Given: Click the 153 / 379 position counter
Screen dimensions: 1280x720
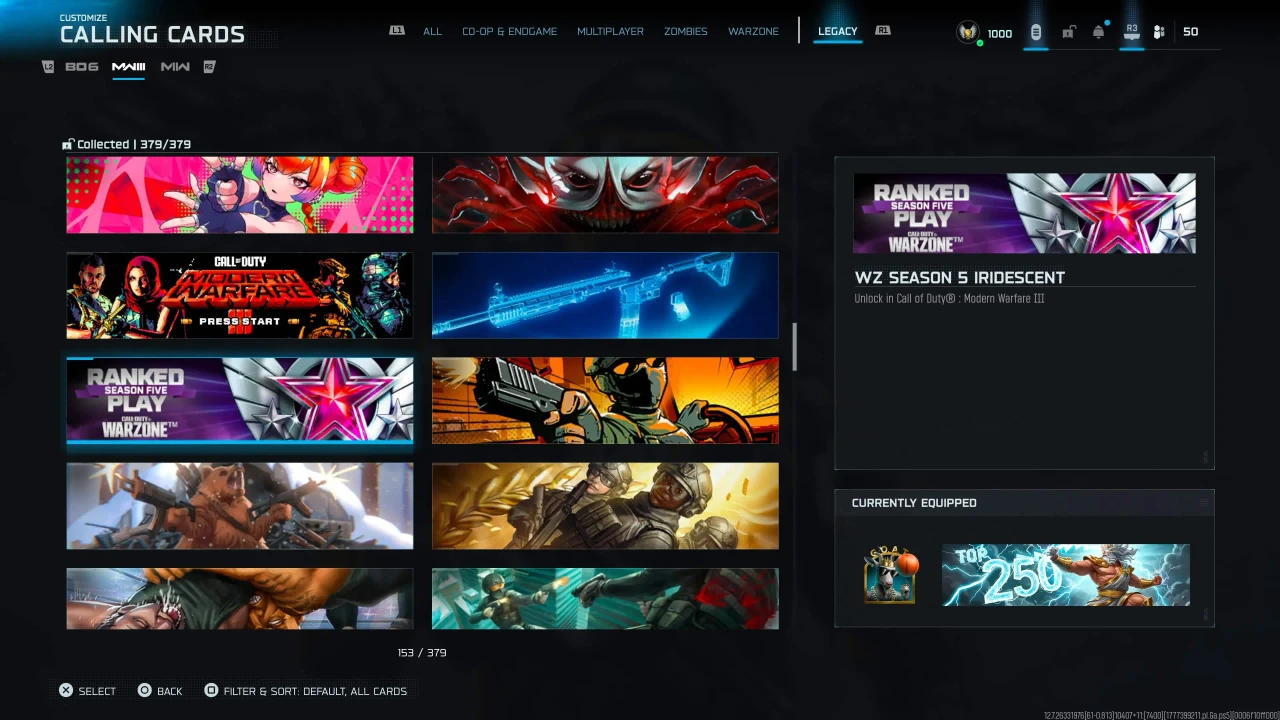Looking at the screenshot, I should coord(422,652).
